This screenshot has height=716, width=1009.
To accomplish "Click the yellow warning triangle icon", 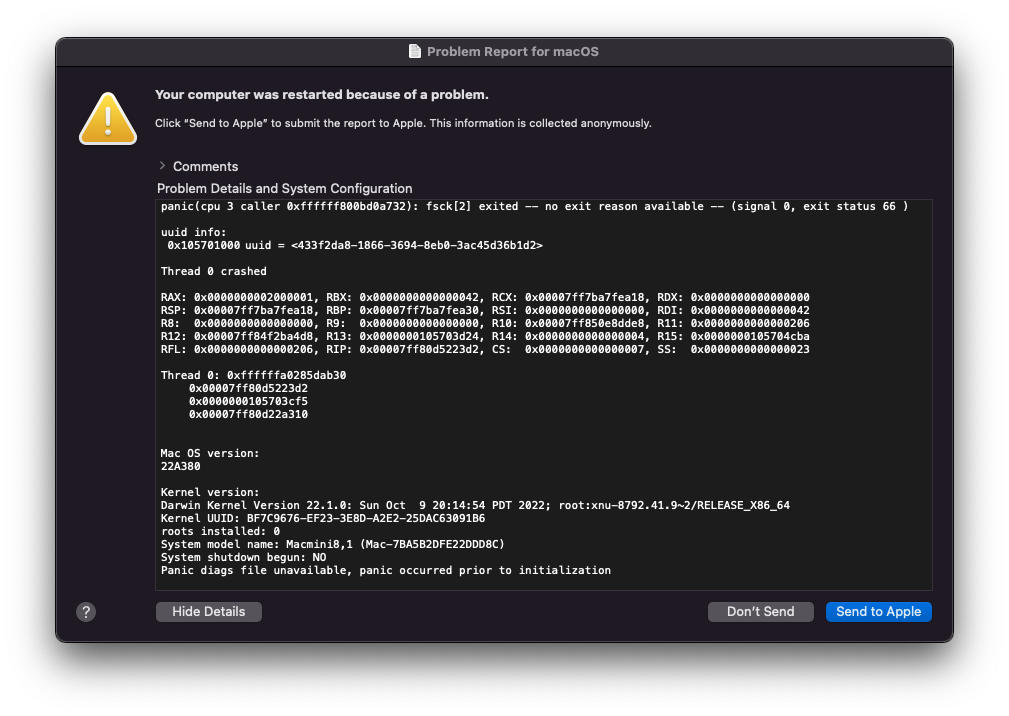I will 107,118.
